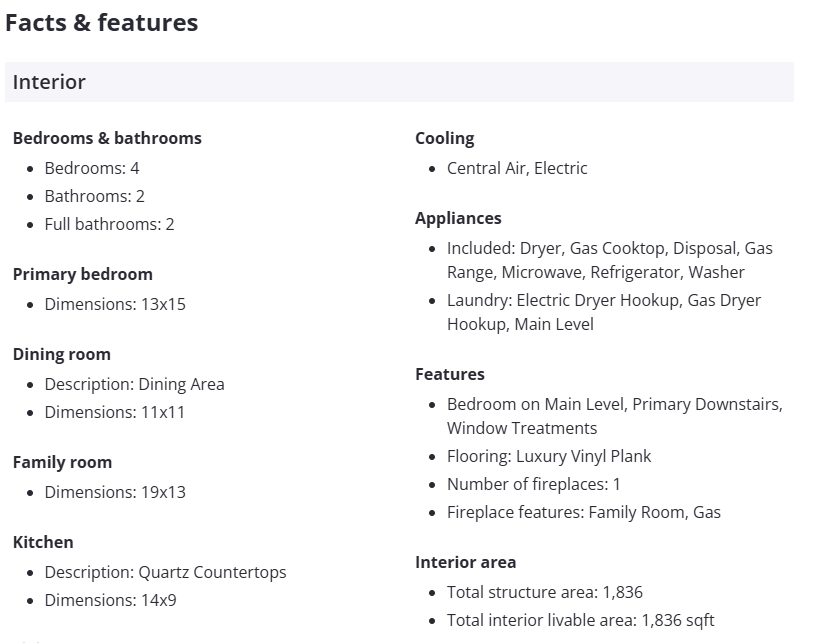
Task: Click the Features subheading
Action: (450, 374)
